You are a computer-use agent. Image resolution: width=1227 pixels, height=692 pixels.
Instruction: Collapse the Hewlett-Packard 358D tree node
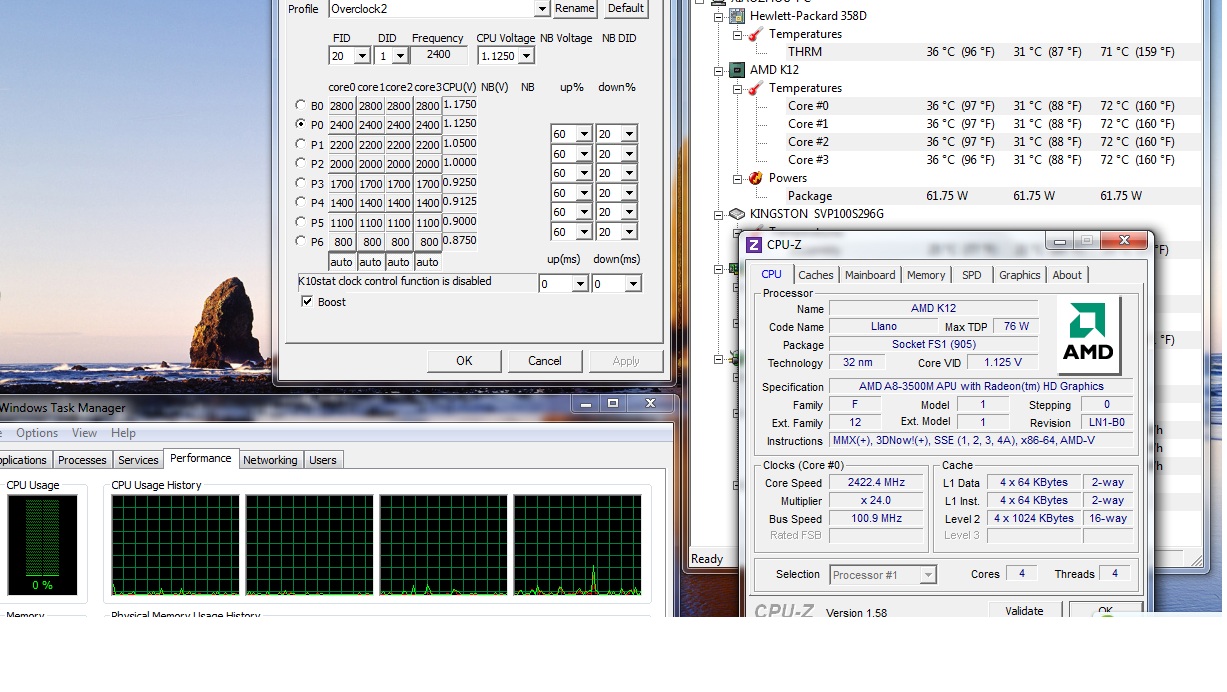click(718, 16)
